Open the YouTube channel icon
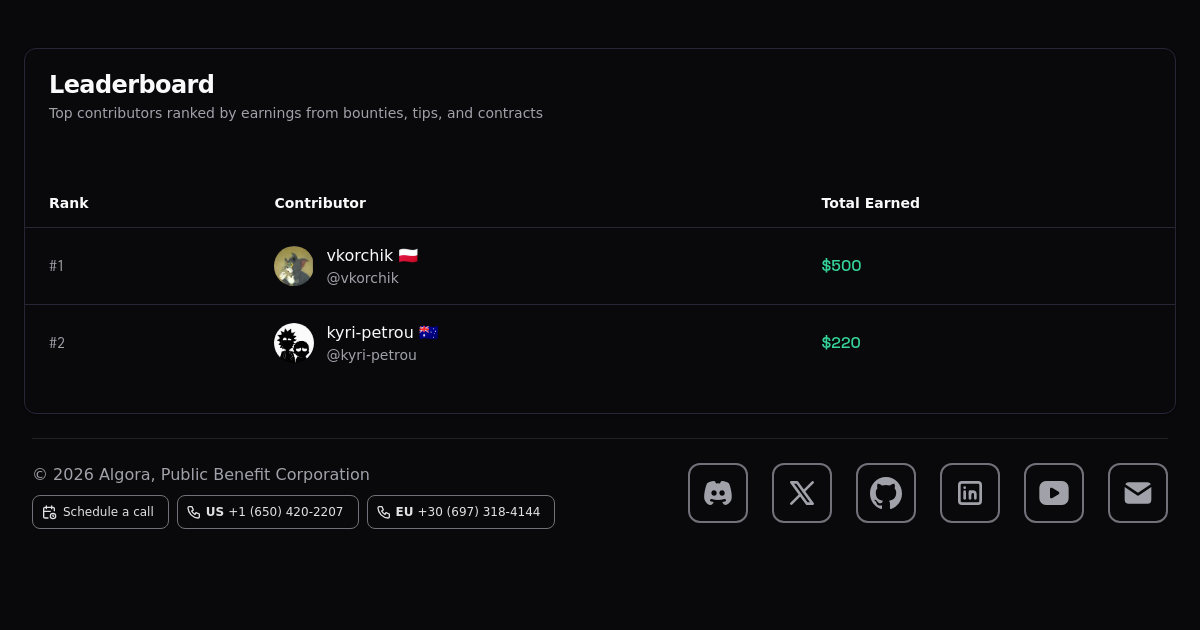 click(x=1054, y=493)
